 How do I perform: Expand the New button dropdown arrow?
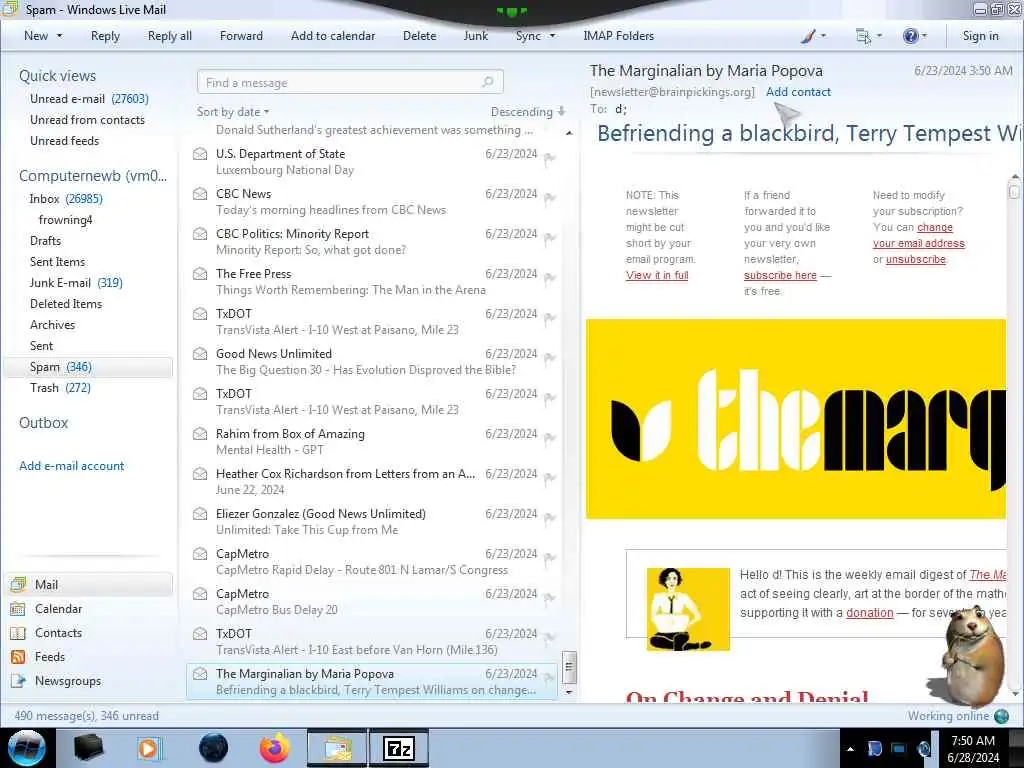[x=59, y=36]
